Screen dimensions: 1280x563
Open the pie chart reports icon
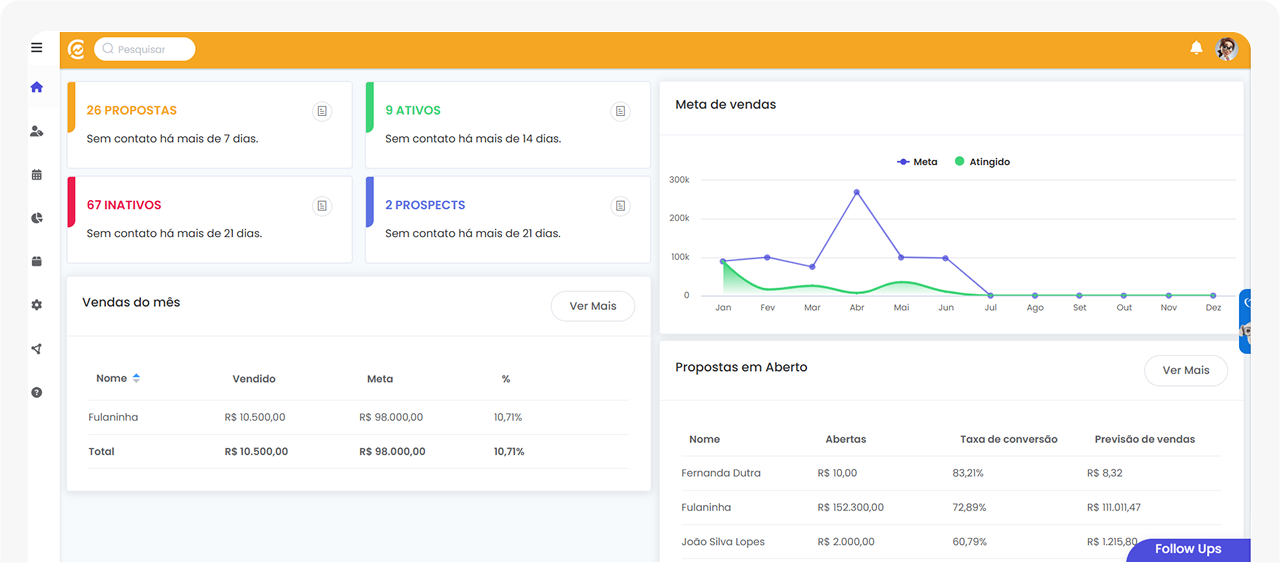point(37,218)
